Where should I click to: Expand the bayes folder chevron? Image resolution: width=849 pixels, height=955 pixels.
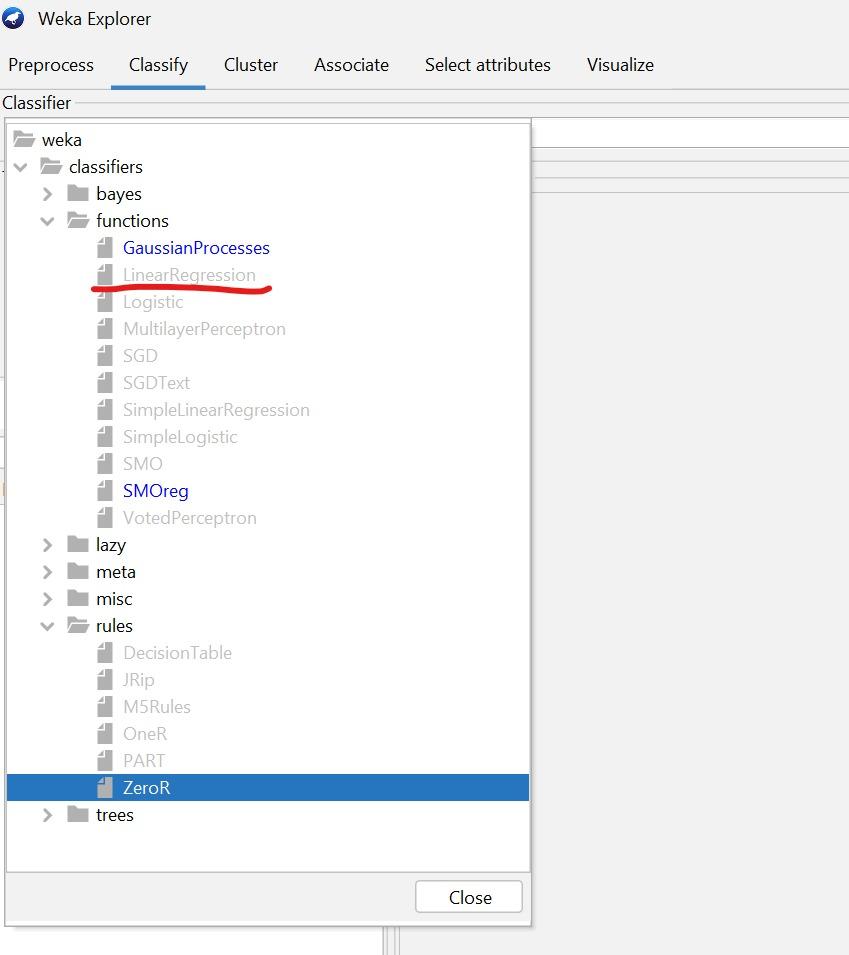(x=48, y=194)
